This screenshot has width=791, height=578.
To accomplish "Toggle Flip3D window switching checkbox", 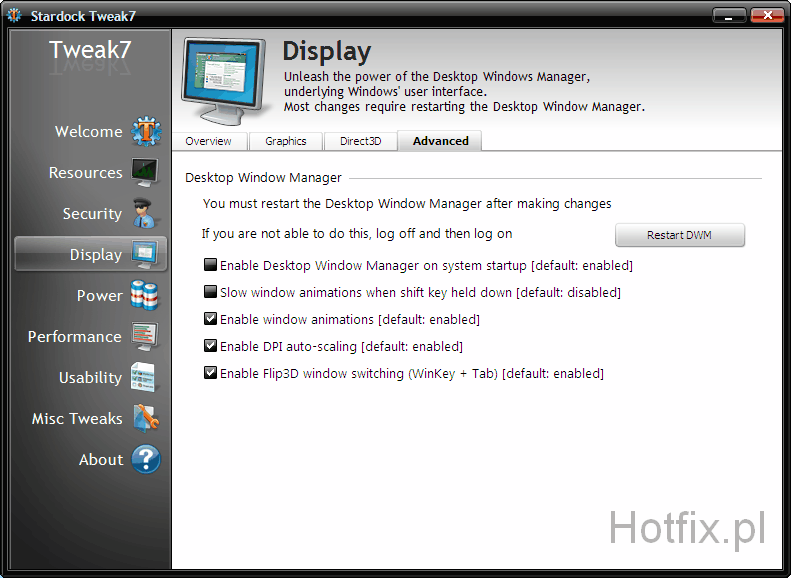I will pos(210,373).
